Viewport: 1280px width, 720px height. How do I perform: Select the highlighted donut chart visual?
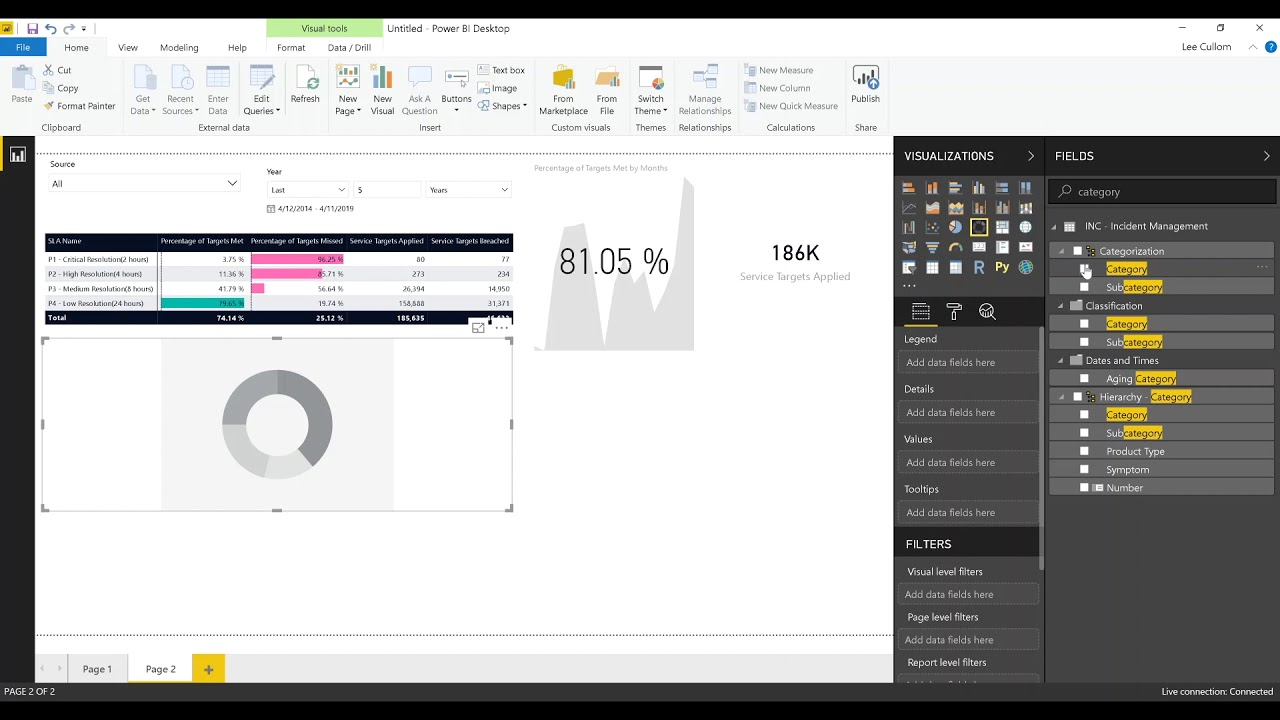979,228
